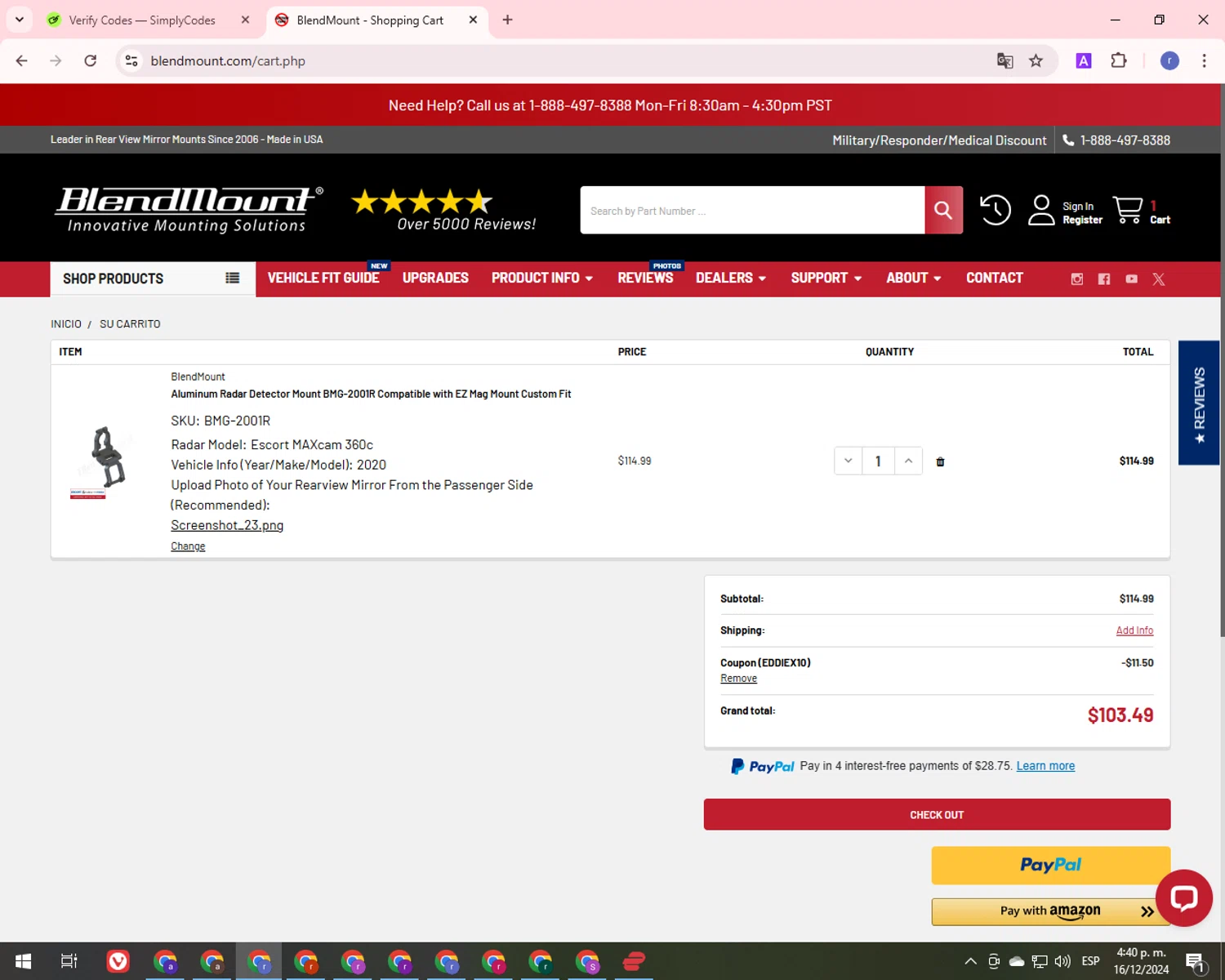Click Register link

coord(1082,220)
